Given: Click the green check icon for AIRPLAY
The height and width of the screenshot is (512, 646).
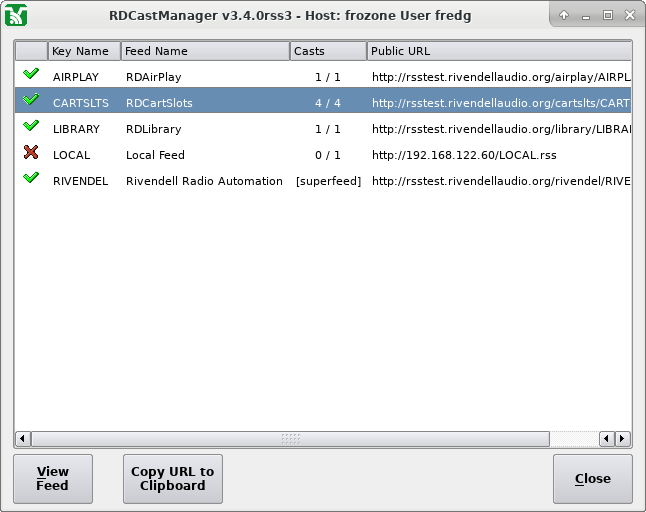Looking at the screenshot, I should (31, 74).
